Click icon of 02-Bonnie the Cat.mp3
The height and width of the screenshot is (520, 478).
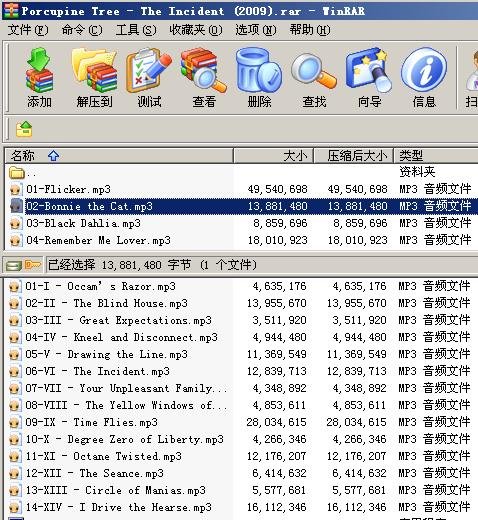(16, 206)
